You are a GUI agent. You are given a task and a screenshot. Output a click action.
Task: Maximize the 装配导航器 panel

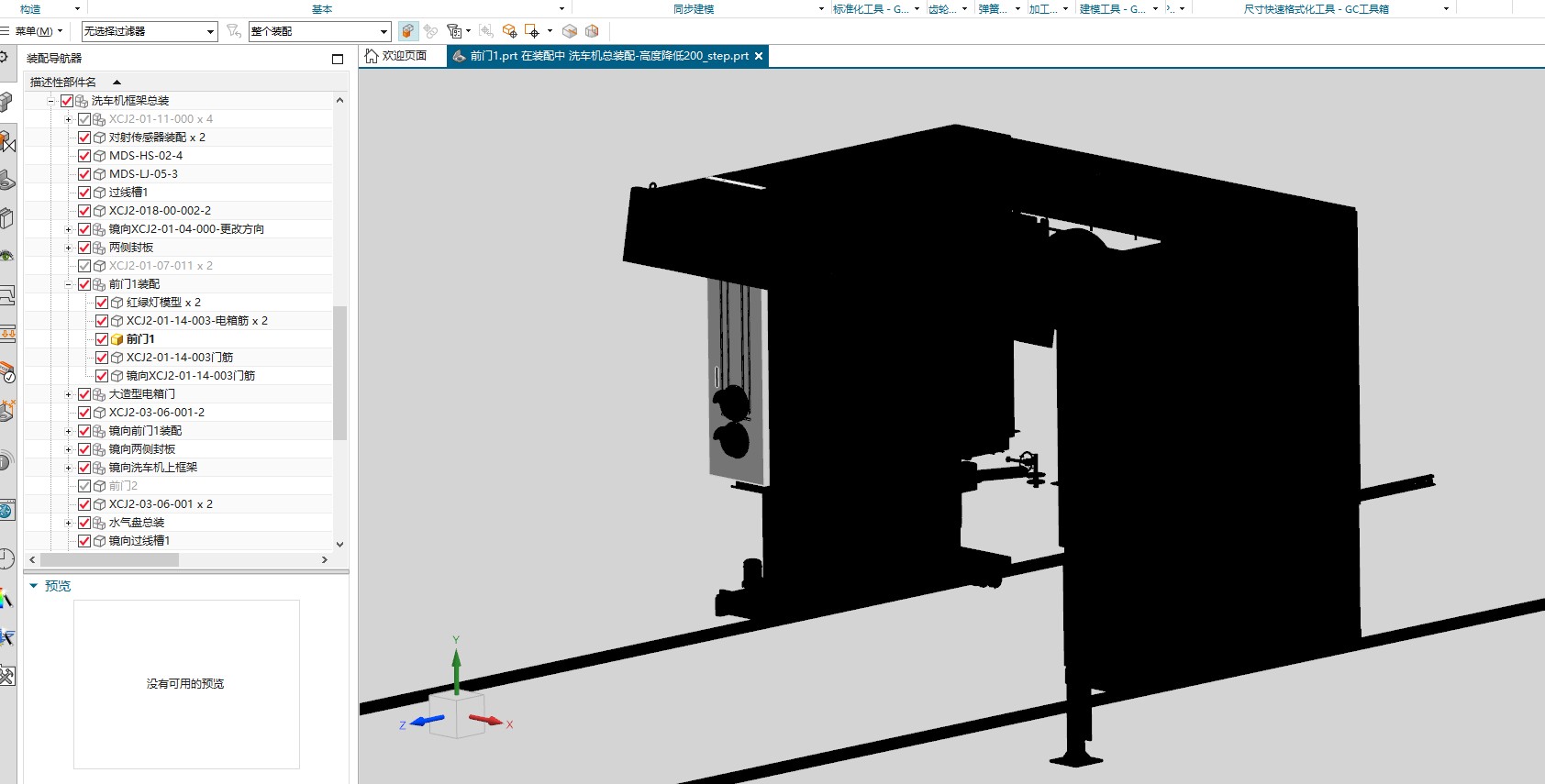click(338, 59)
